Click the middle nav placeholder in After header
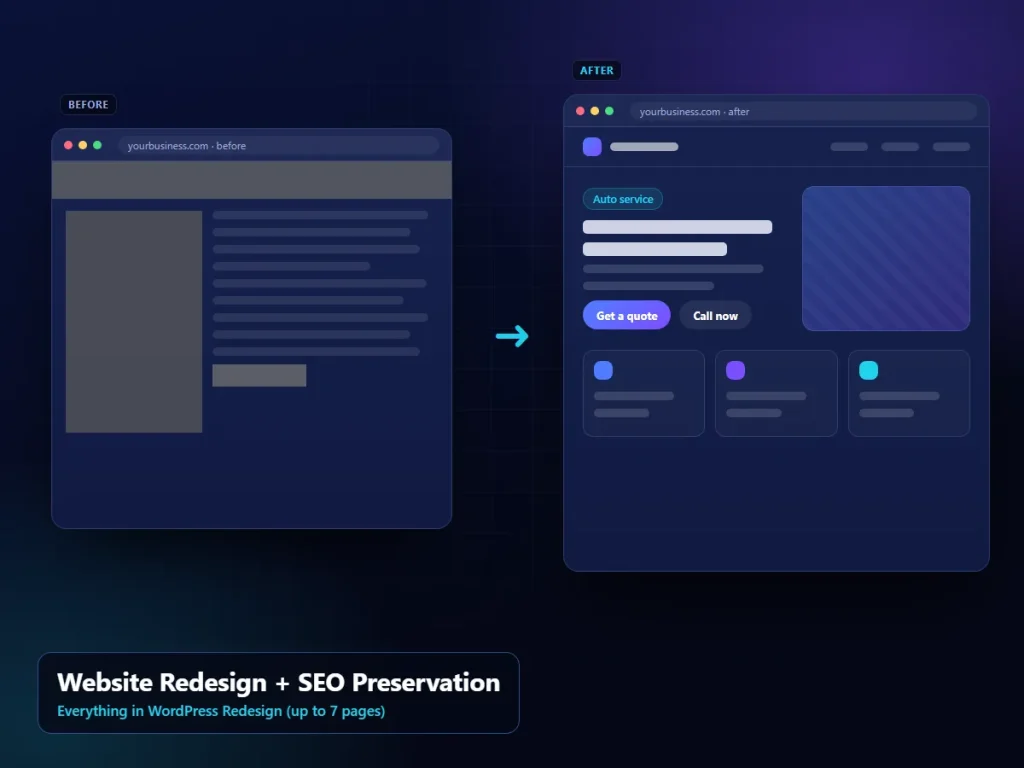This screenshot has width=1024, height=768. point(900,147)
